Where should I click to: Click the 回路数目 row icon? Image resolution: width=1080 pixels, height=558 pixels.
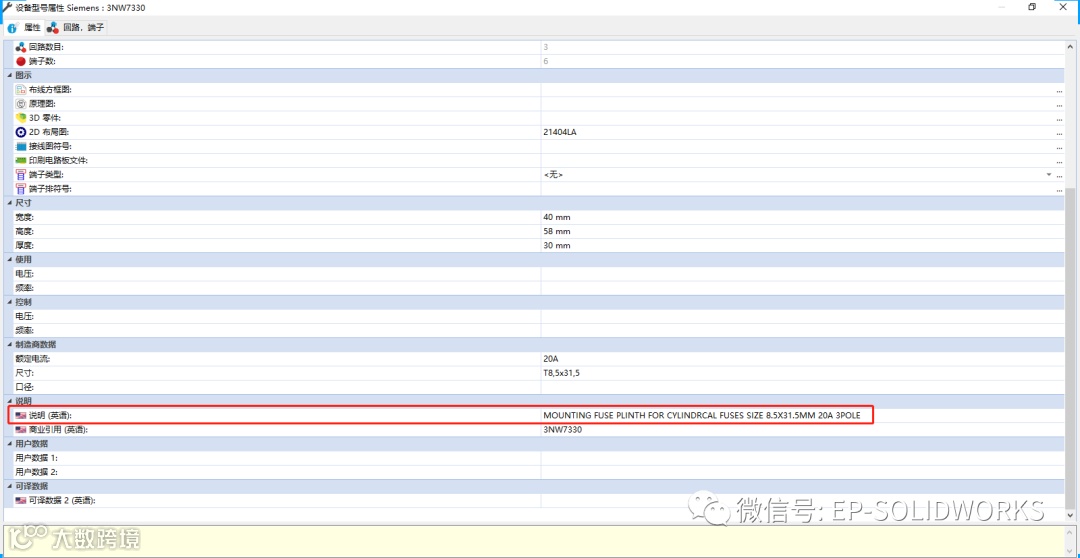click(x=21, y=47)
